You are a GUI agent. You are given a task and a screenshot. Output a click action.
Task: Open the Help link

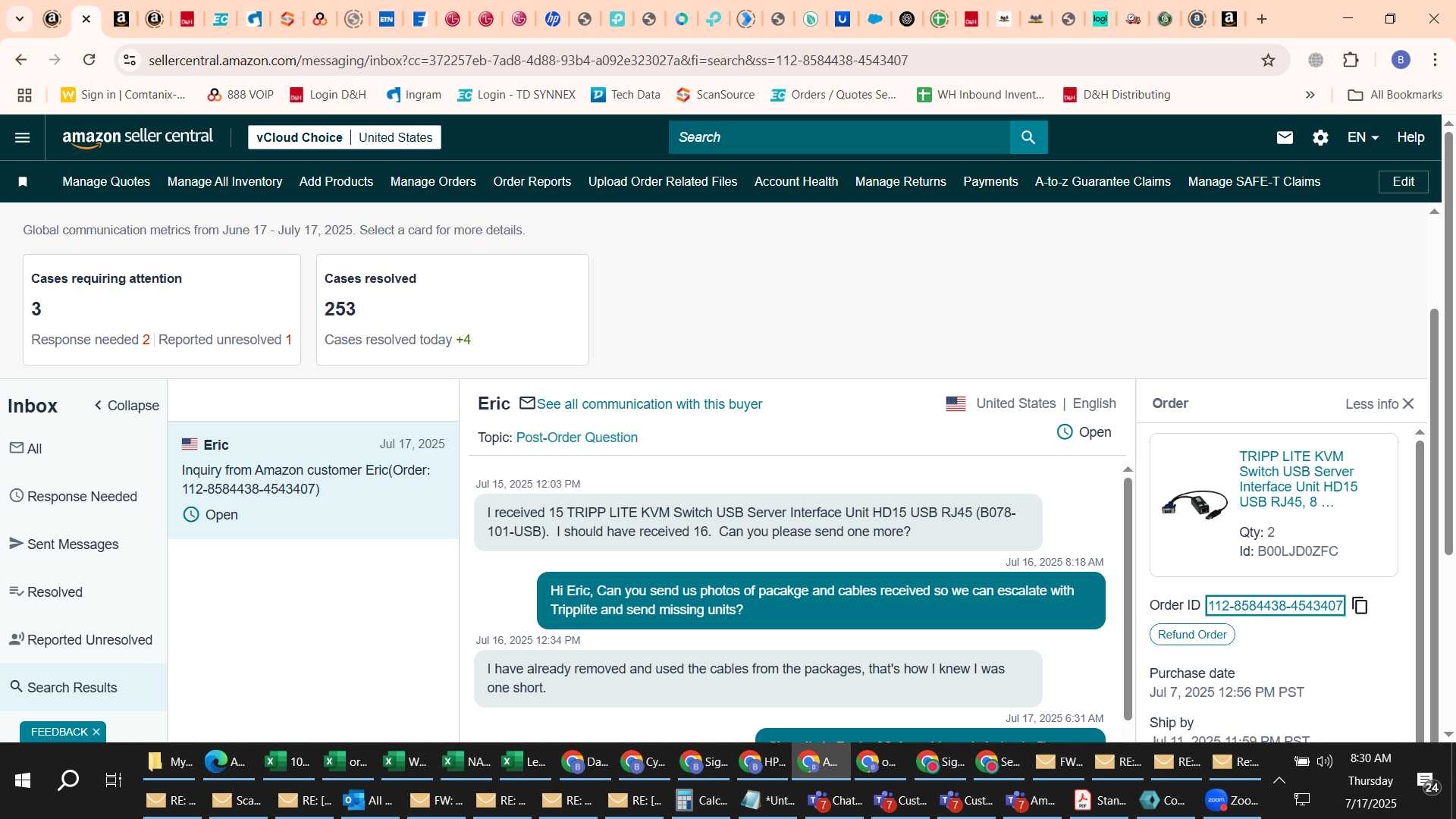1410,137
